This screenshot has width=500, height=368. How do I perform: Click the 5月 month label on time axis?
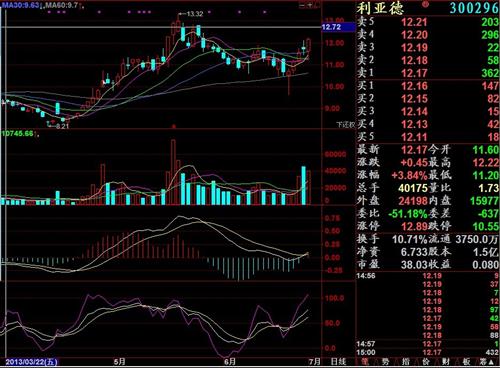120,361
